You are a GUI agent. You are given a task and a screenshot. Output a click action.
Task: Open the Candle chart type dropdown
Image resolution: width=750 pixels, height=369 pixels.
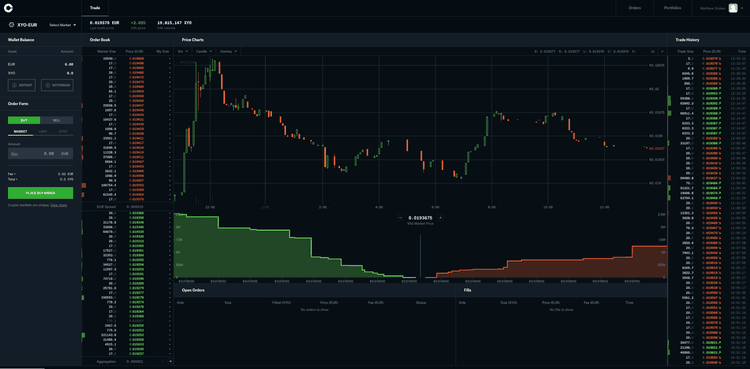204,51
